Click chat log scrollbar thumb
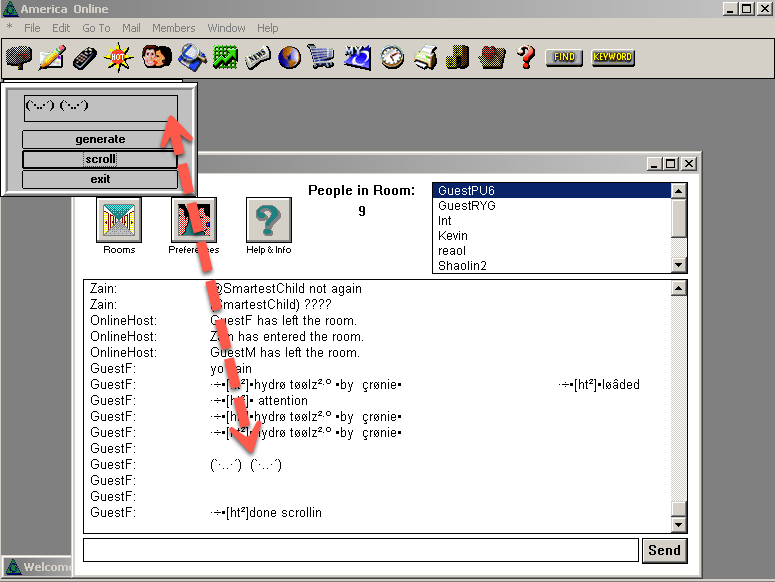Image resolution: width=775 pixels, height=582 pixels. 679,509
